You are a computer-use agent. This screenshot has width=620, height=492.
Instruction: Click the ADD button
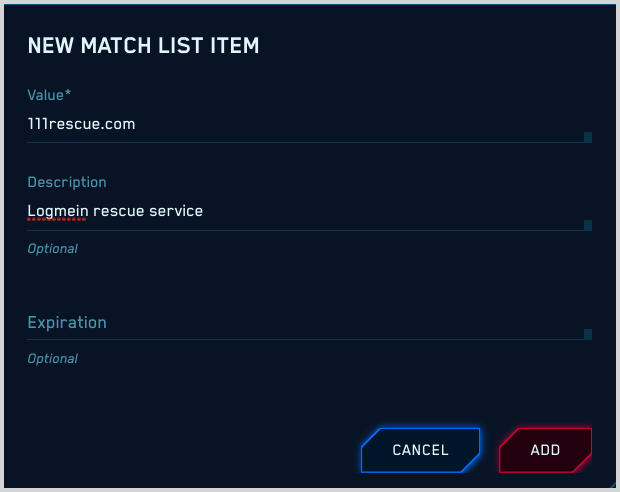tap(545, 450)
